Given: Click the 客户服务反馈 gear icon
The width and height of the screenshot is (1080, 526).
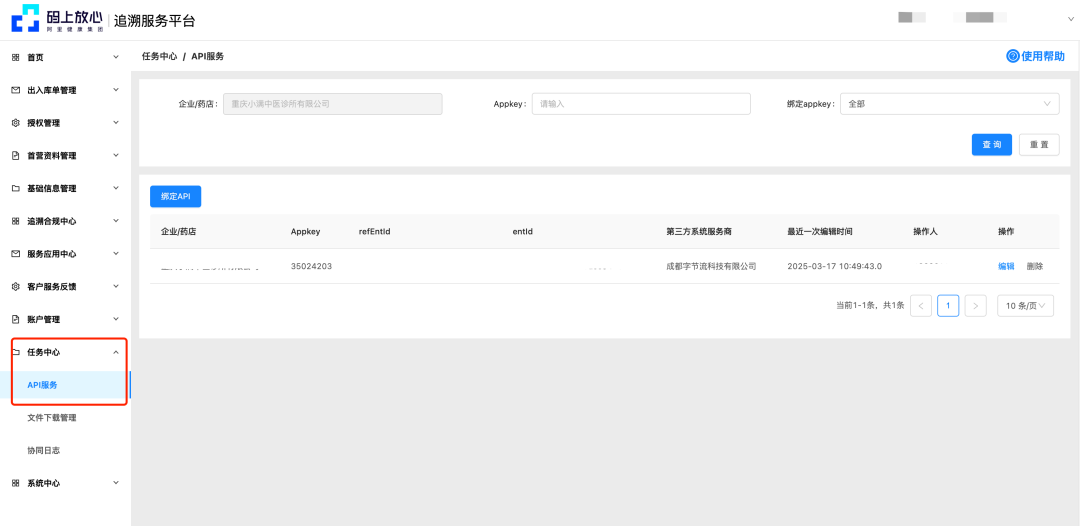Looking at the screenshot, I should tap(15, 286).
